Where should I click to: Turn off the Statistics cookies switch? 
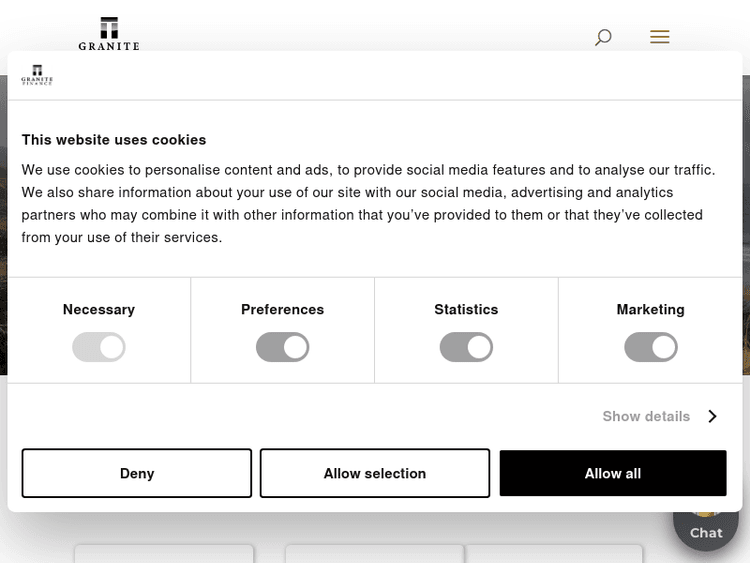pos(466,347)
